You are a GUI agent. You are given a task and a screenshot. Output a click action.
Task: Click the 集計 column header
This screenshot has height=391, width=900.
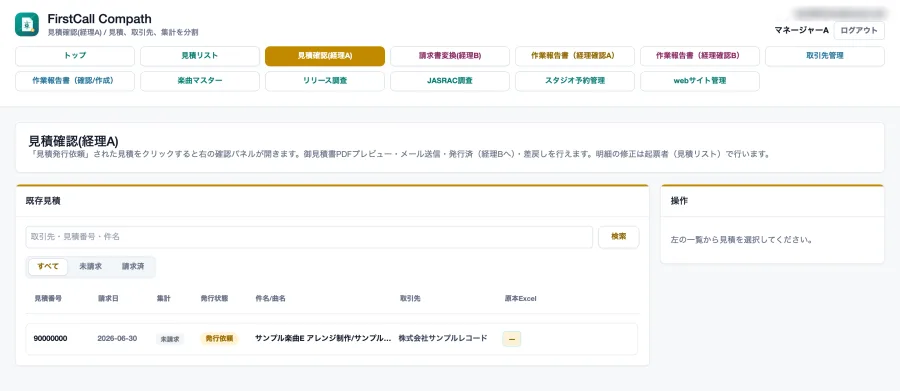(164, 299)
